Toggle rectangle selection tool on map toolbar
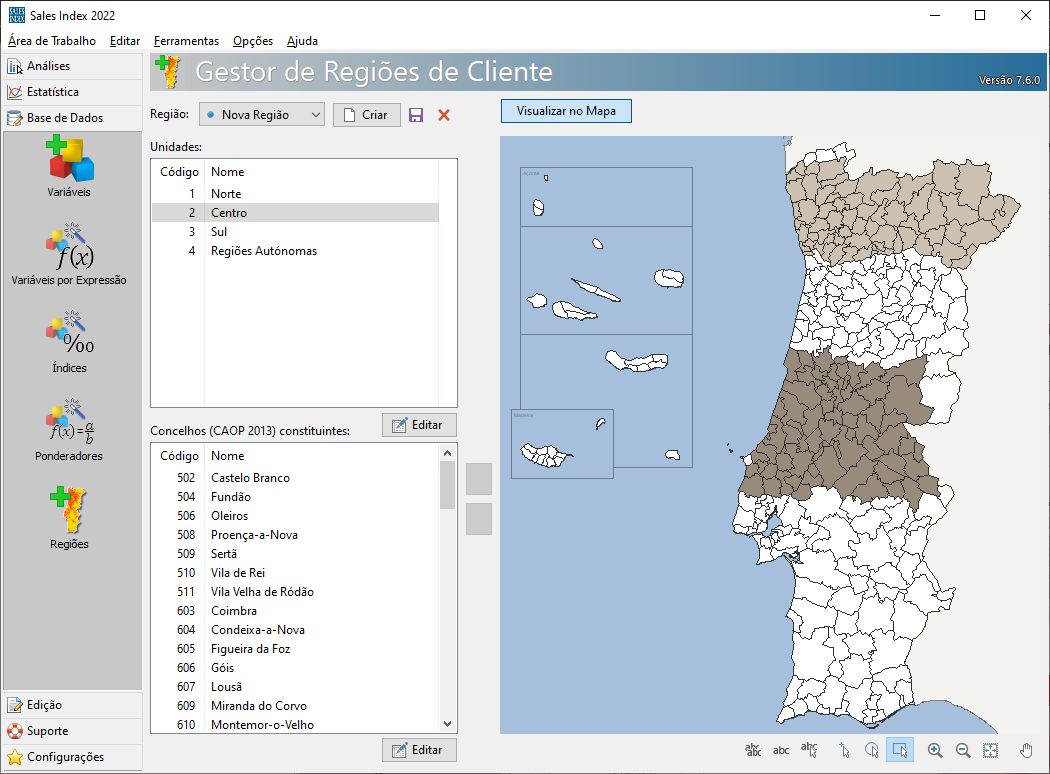This screenshot has height=774, width=1050. click(899, 750)
